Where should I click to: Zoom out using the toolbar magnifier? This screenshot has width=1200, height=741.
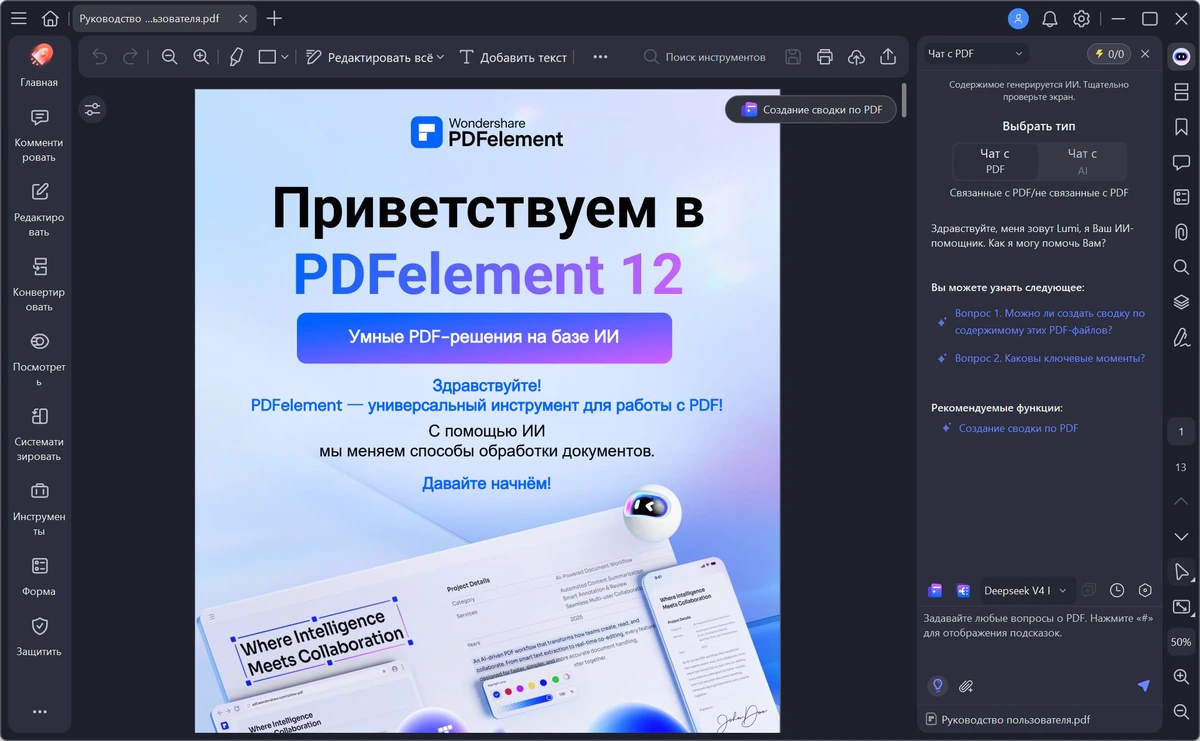coord(169,57)
